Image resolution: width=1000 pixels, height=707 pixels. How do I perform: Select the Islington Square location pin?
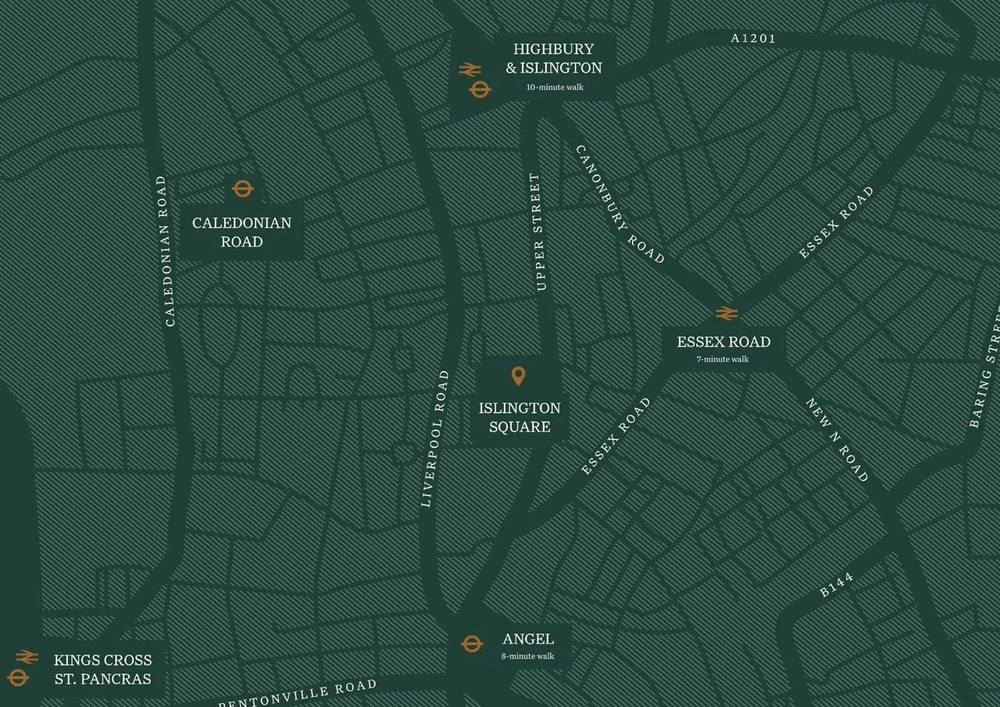point(519,377)
